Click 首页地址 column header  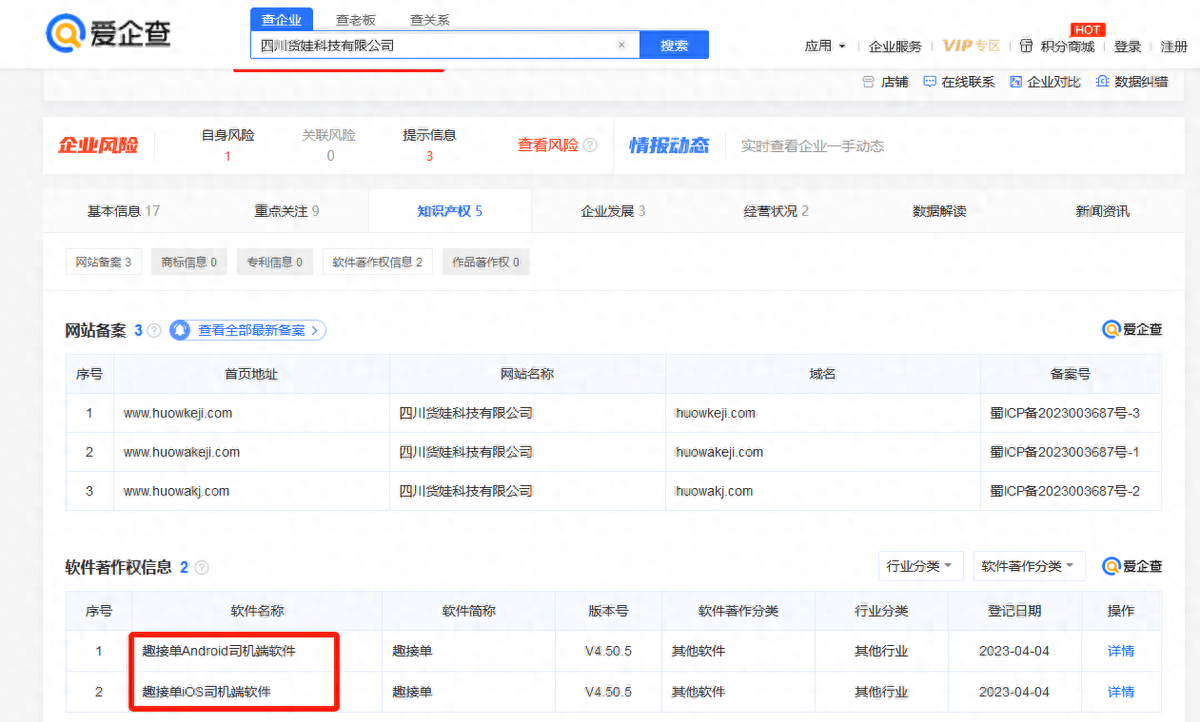tap(251, 374)
